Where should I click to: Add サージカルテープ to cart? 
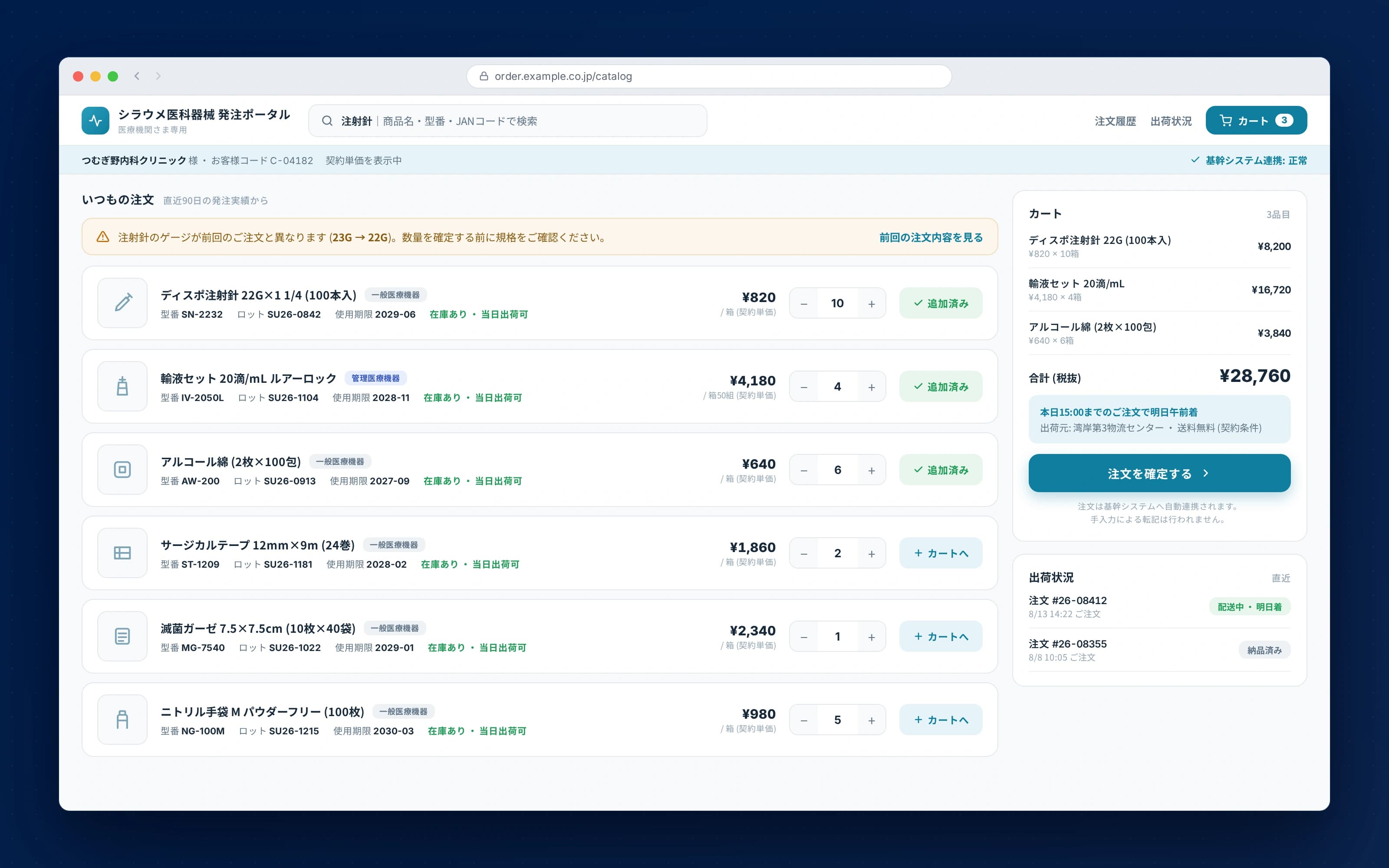(x=941, y=553)
